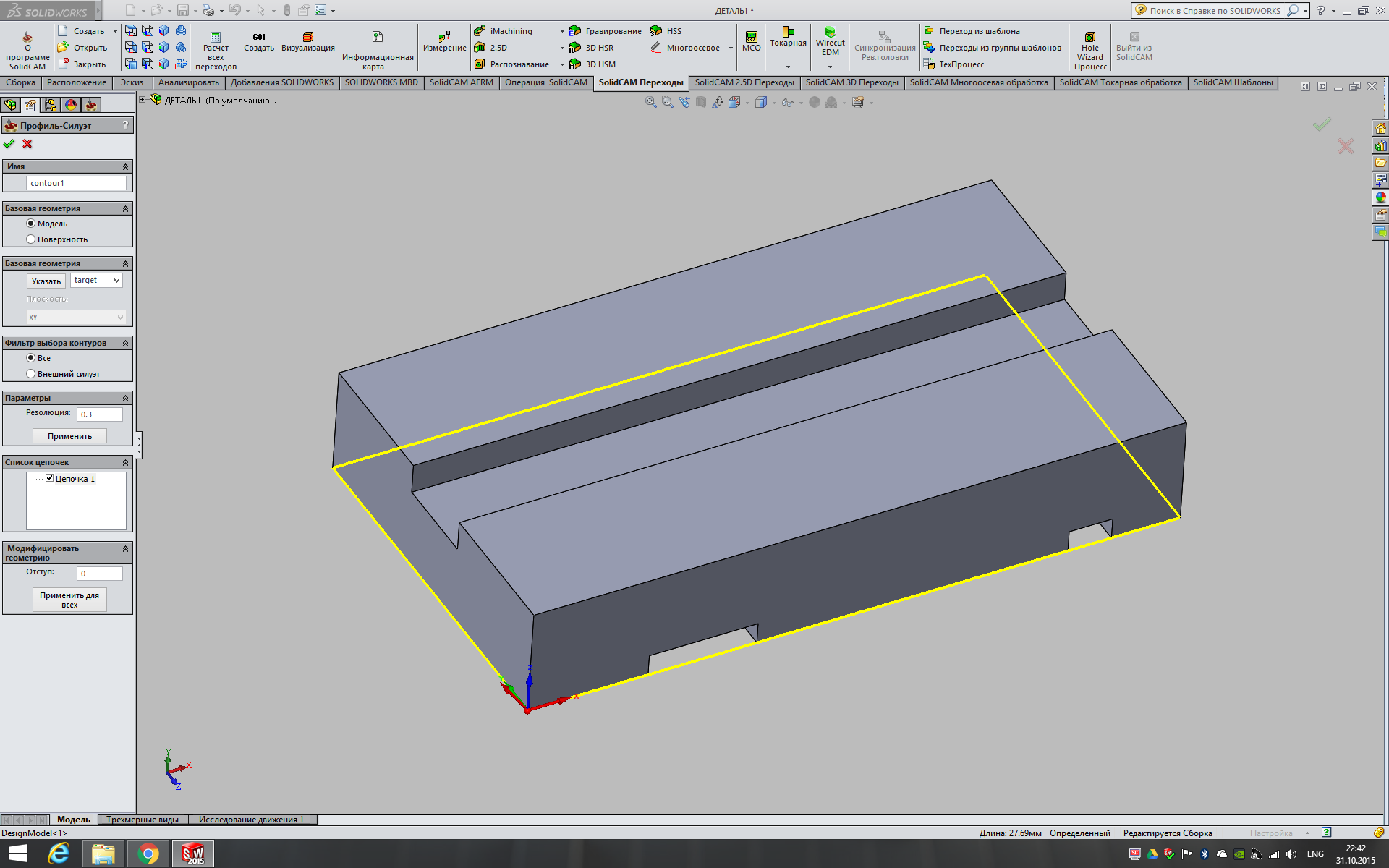Screen dimensions: 1389x868
Task: Click the iMachining toolbar icon
Action: 480,31
